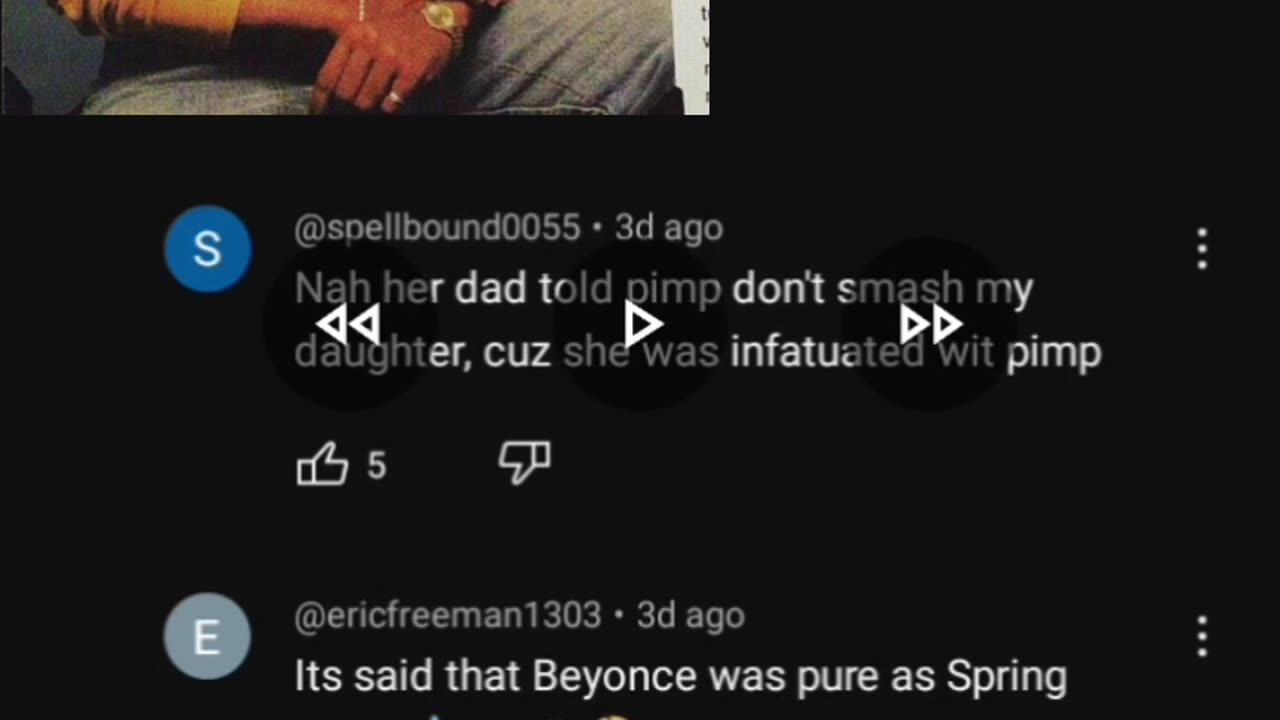Open the blue S profile avatar
The image size is (1280, 720).
207,249
